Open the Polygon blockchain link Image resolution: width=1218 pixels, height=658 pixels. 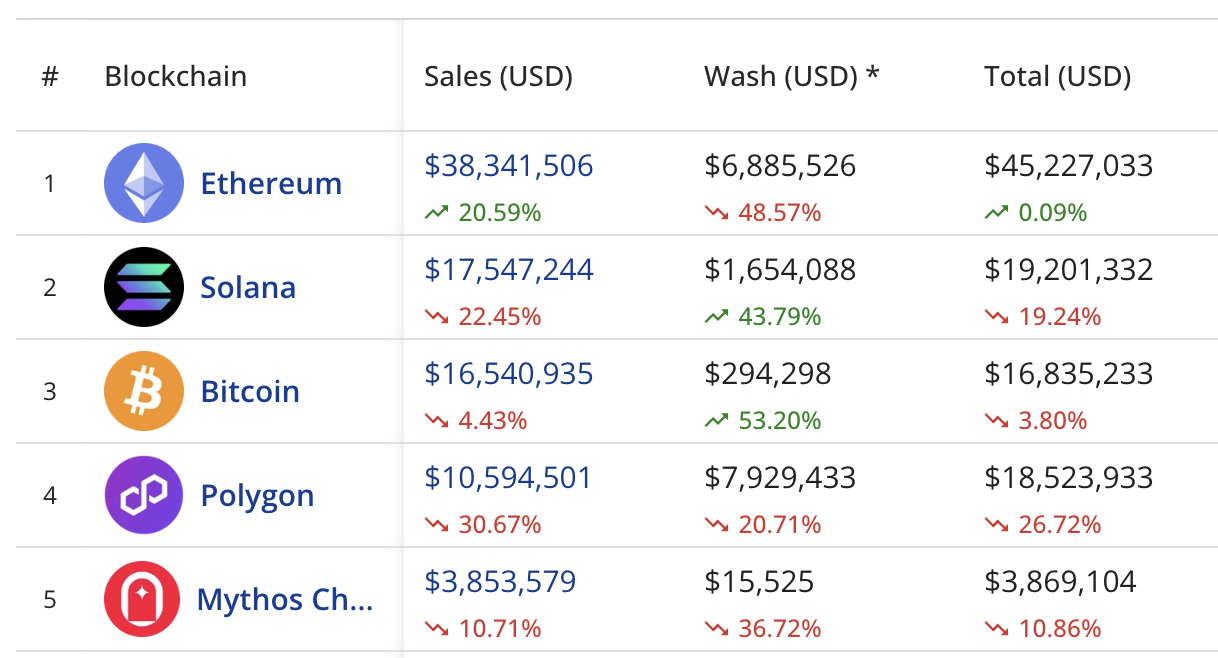257,496
